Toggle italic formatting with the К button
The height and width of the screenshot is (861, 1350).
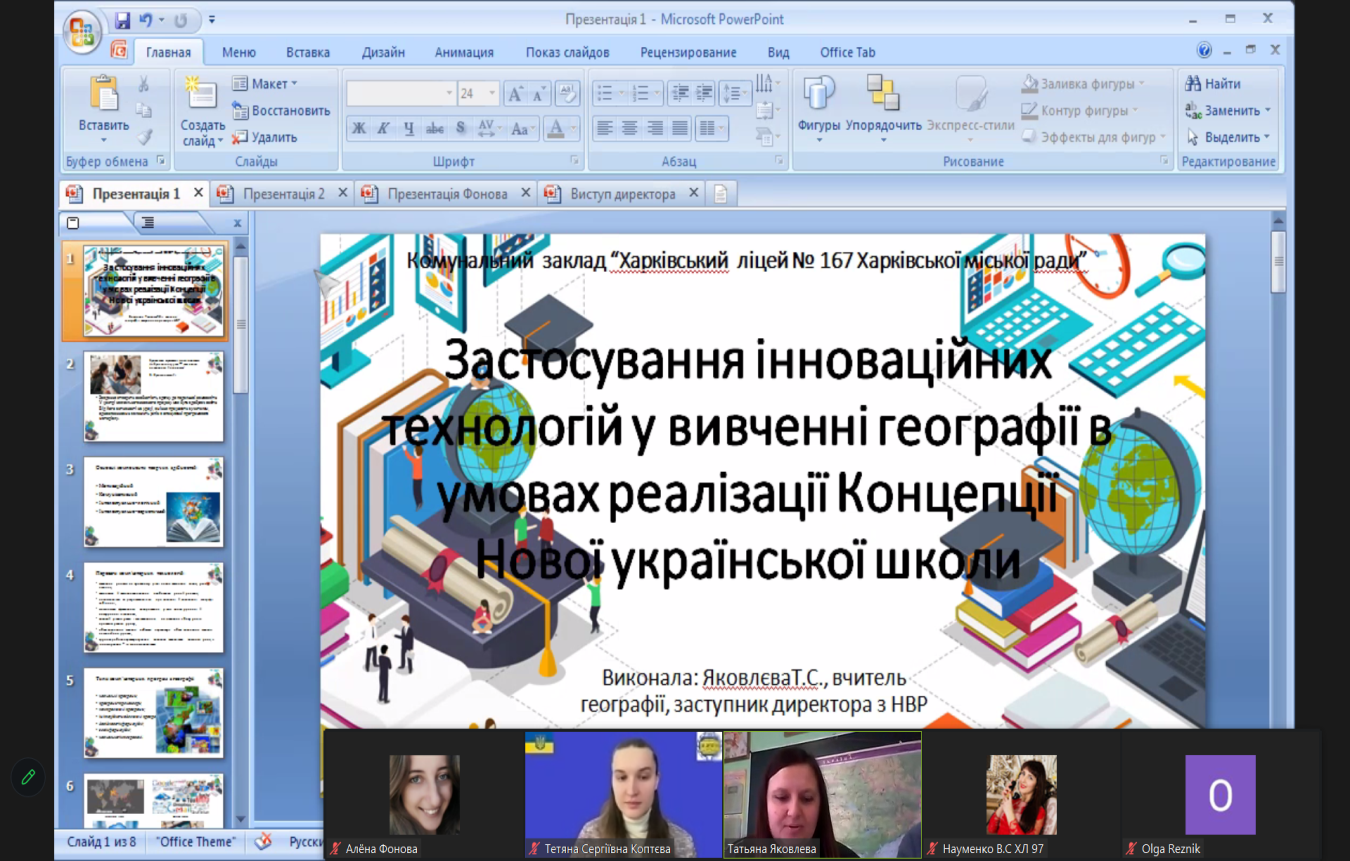click(383, 128)
